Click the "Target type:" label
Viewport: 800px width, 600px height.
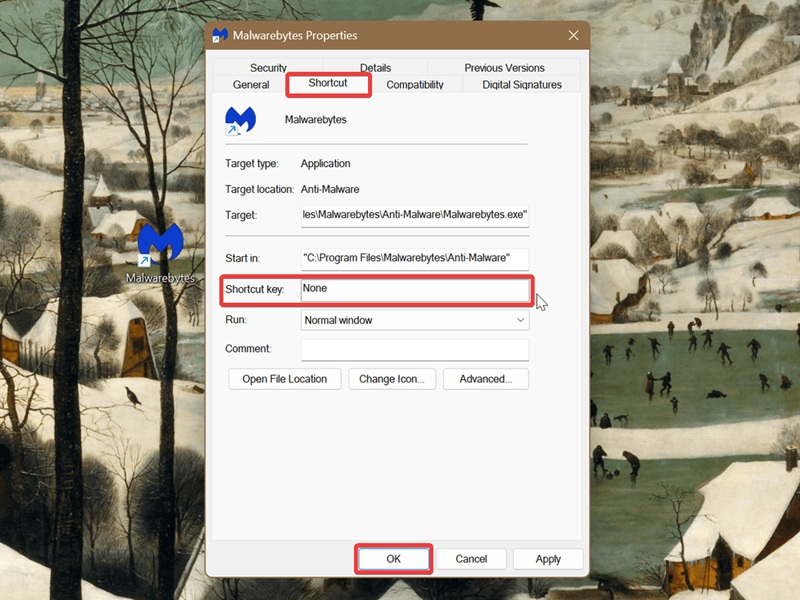pos(252,164)
